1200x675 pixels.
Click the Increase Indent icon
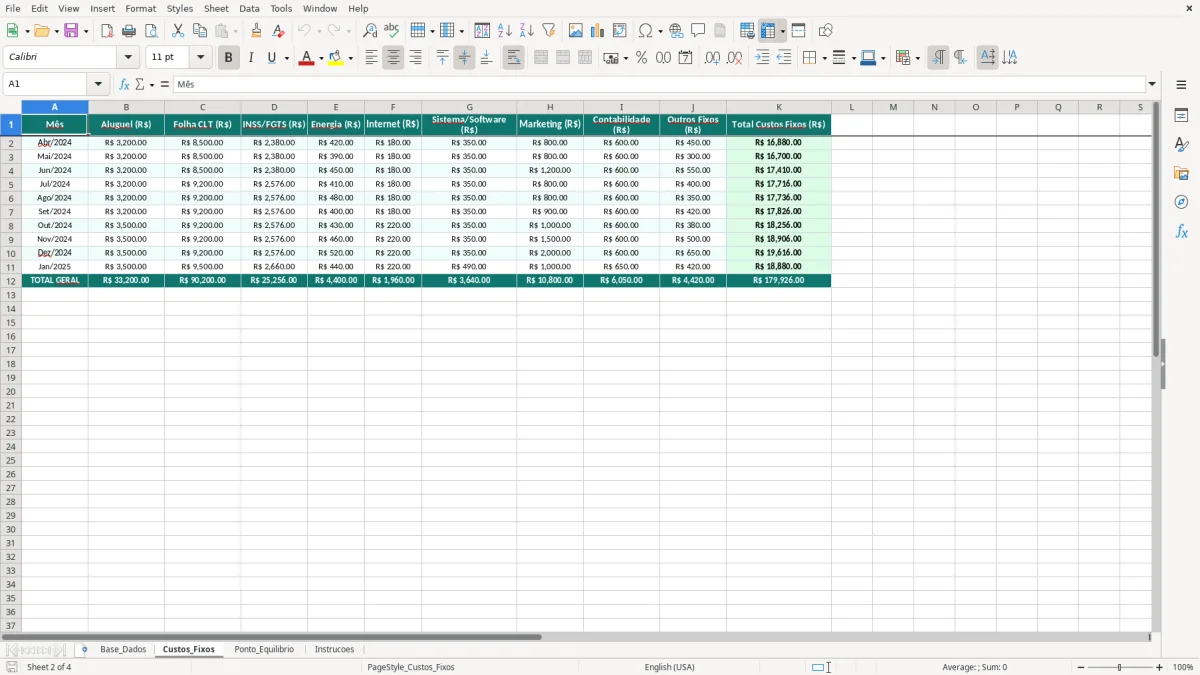pos(762,58)
